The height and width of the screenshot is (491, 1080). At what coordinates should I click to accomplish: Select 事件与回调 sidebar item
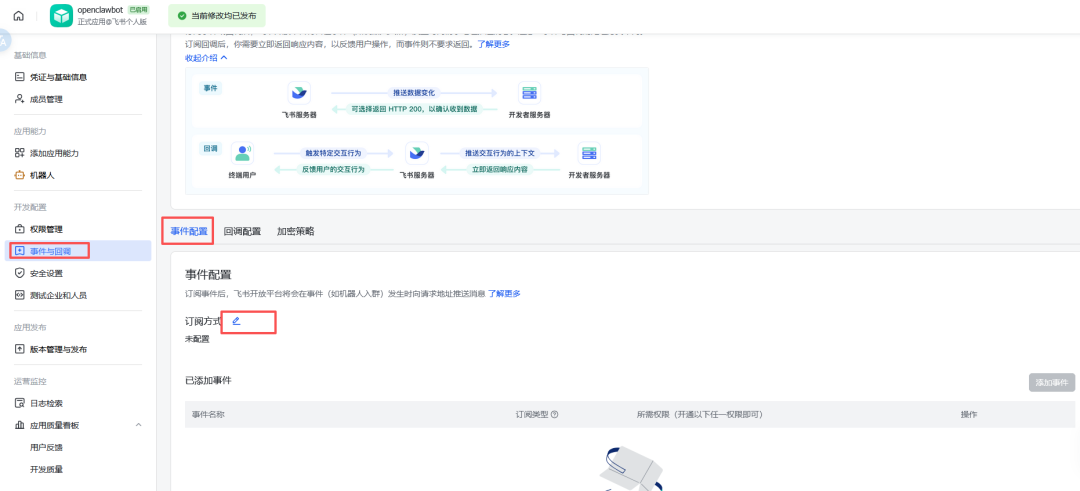point(78,251)
